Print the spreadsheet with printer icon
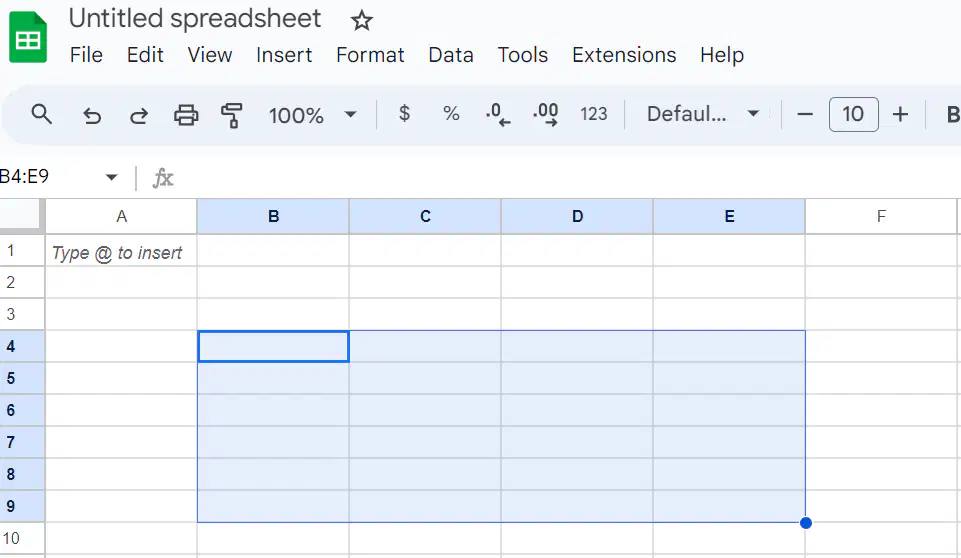This screenshot has height=558, width=961. pos(186,115)
